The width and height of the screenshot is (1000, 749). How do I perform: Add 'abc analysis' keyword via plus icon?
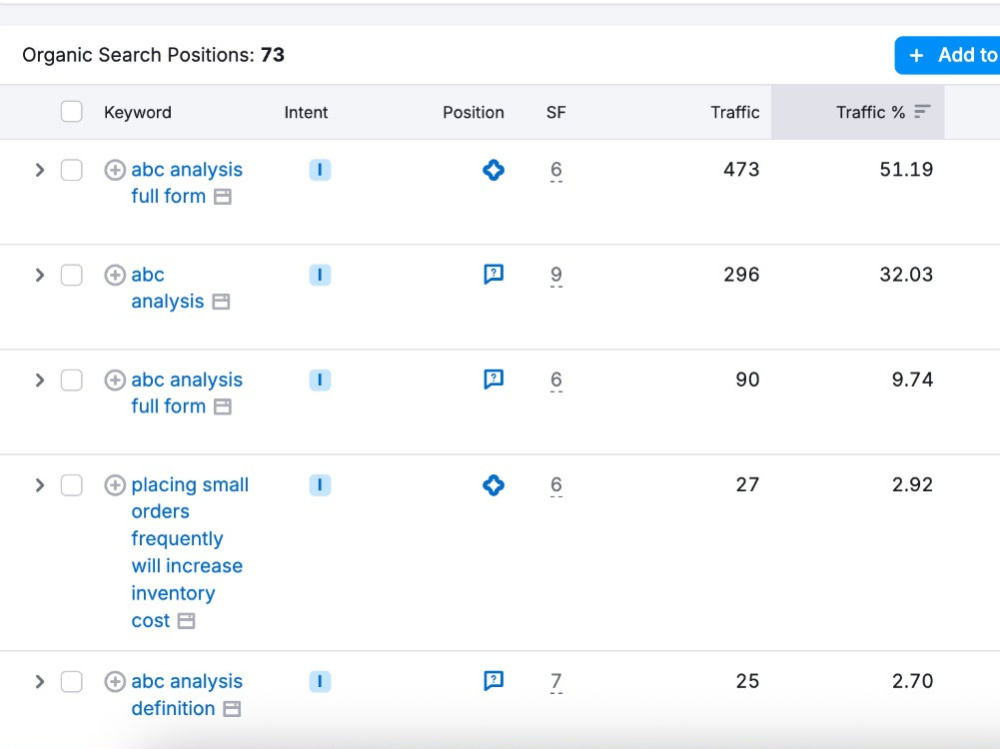(x=115, y=275)
